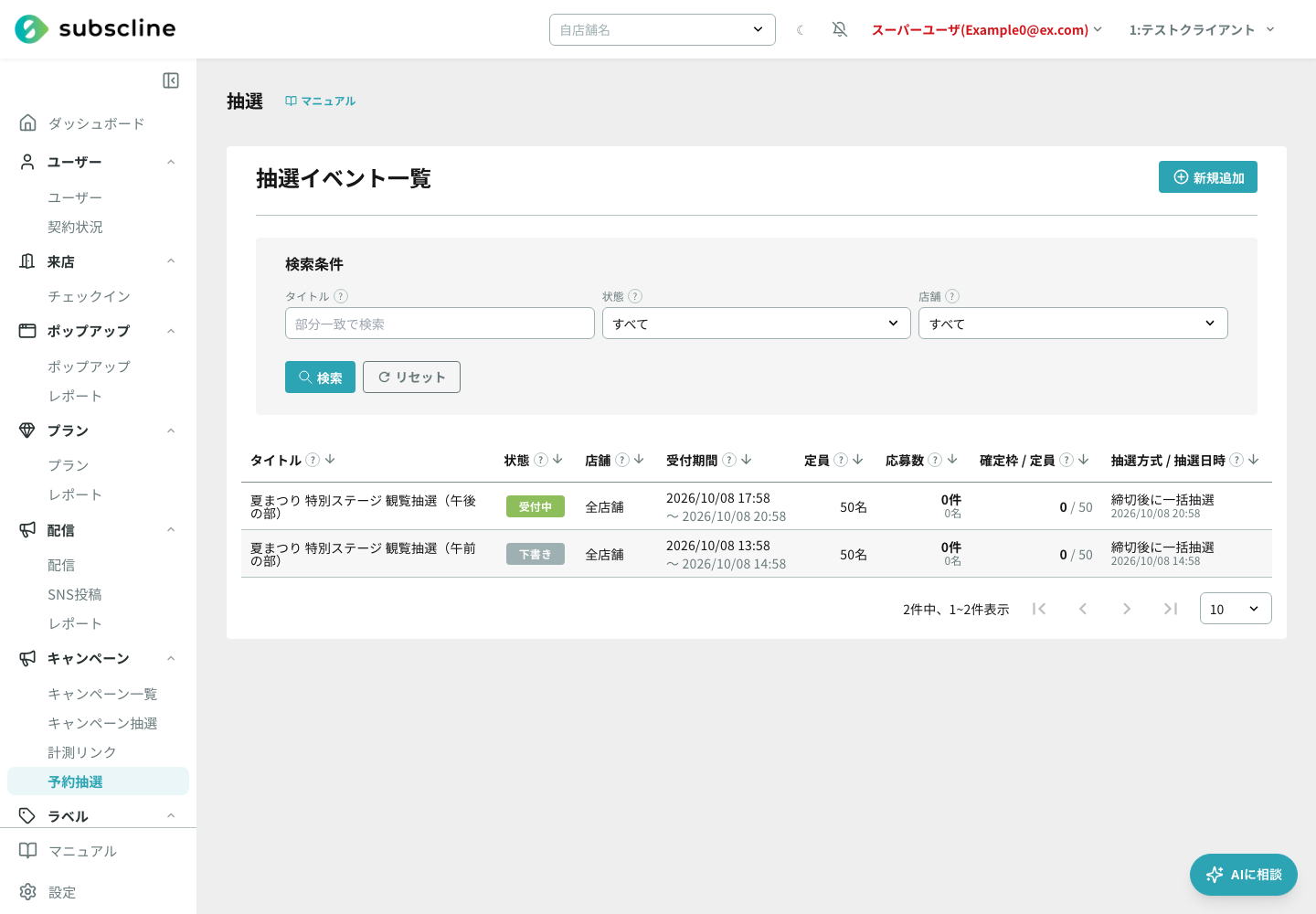
Task: Focus the タイトル partial-match search field
Action: pyautogui.click(x=440, y=324)
